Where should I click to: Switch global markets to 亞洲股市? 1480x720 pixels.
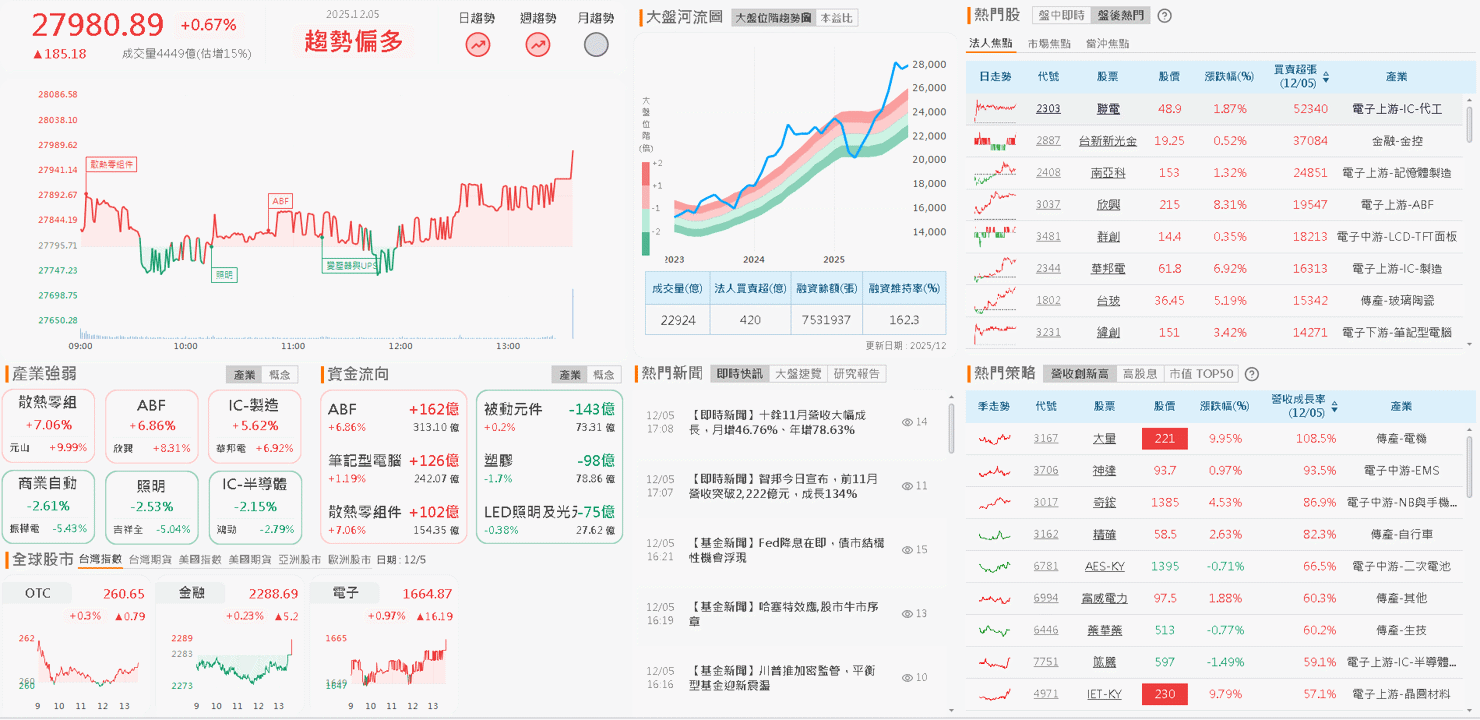coord(299,560)
